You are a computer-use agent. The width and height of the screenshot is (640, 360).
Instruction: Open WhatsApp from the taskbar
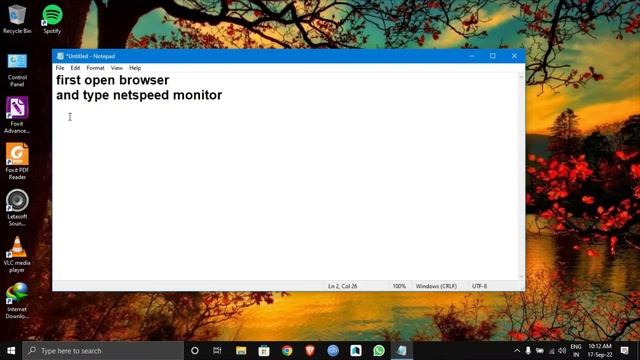[379, 351]
